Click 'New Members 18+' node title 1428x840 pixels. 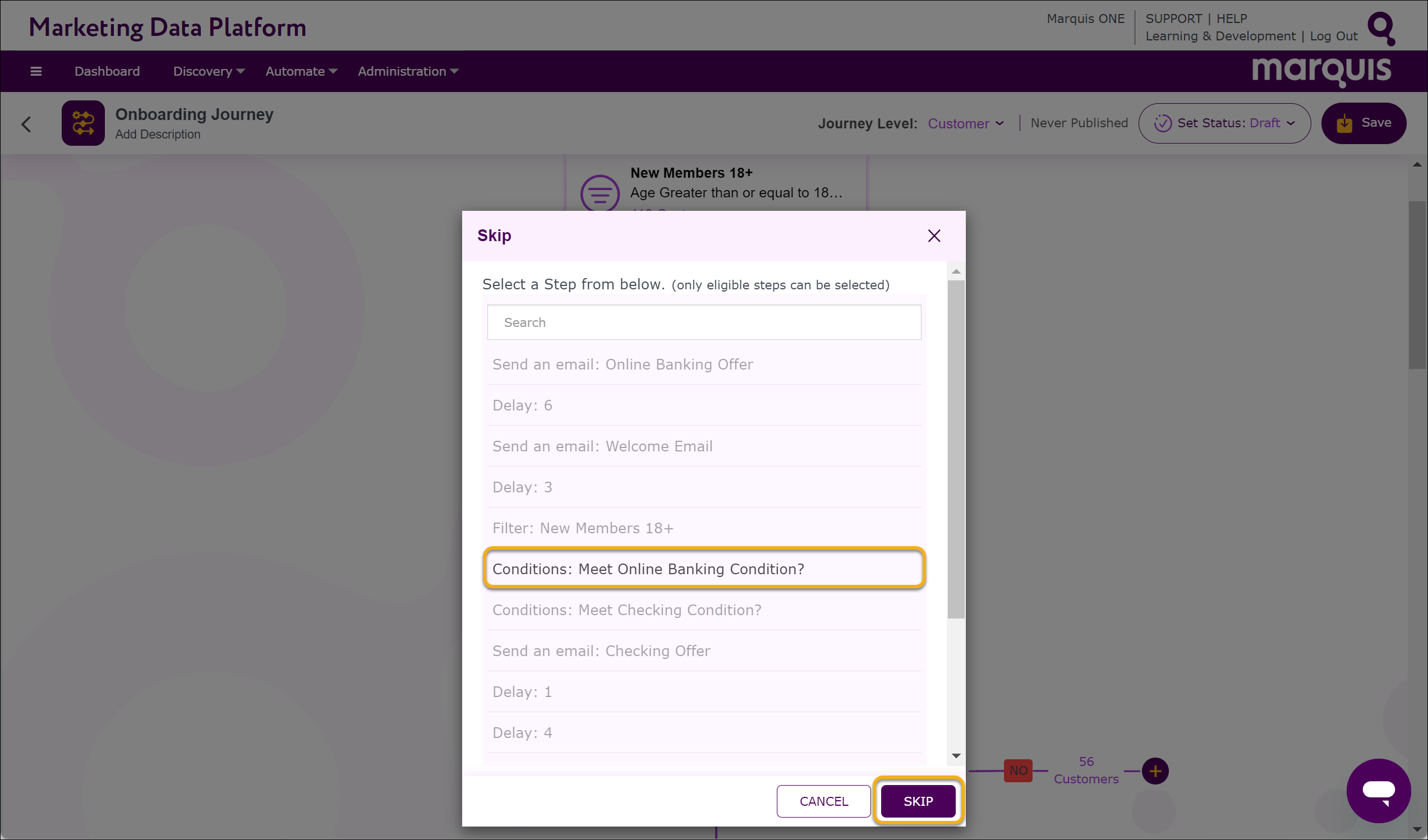[691, 173]
